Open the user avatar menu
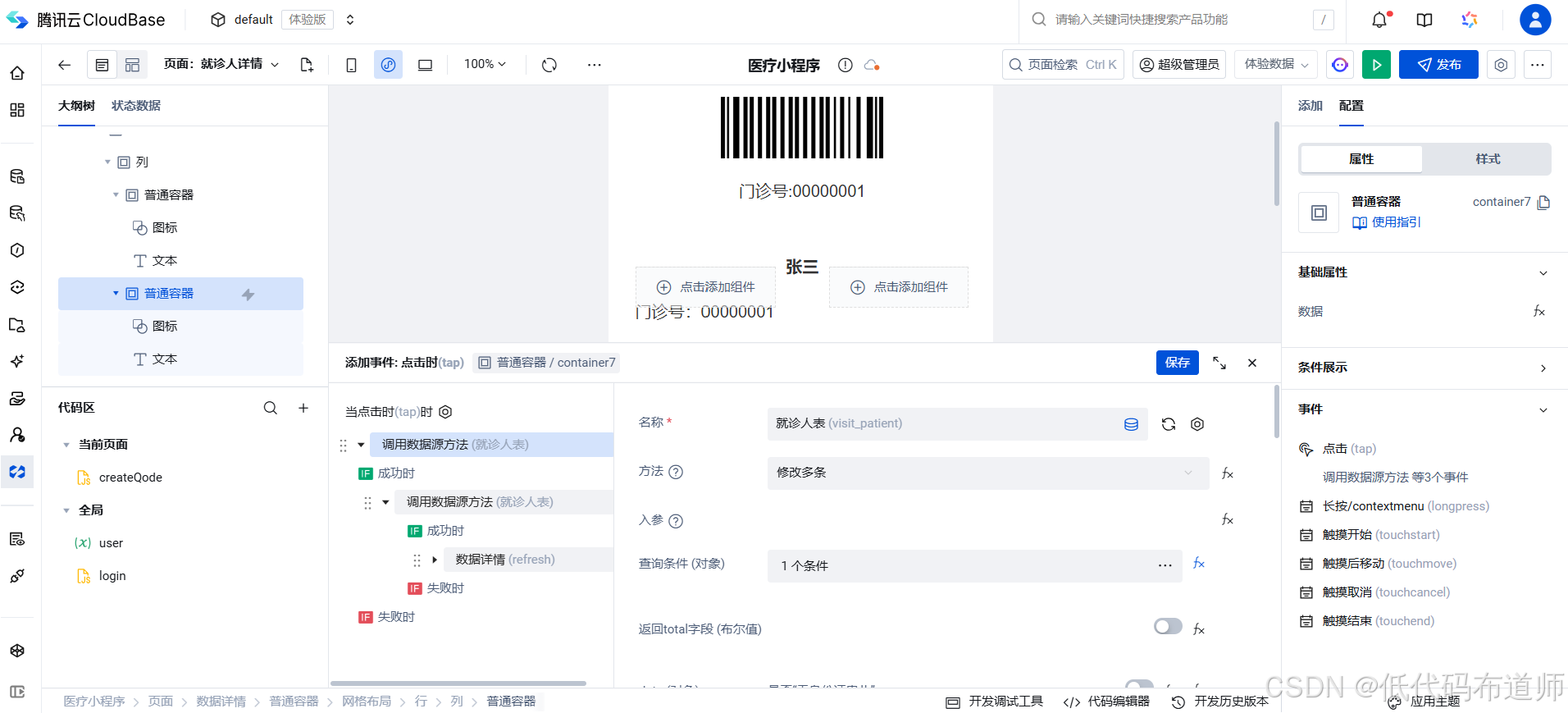 (1534, 20)
